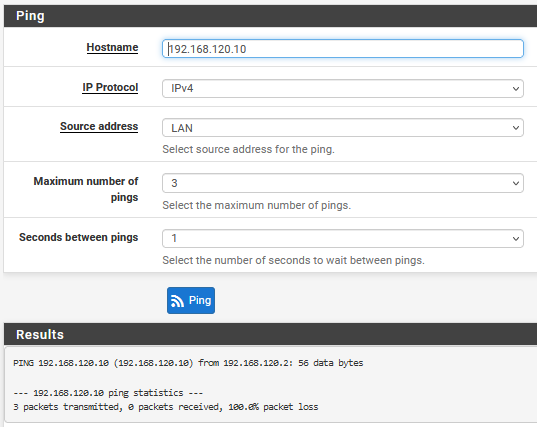This screenshot has width=537, height=427.
Task: Click the help text about seconds to wait
Action: [294, 260]
